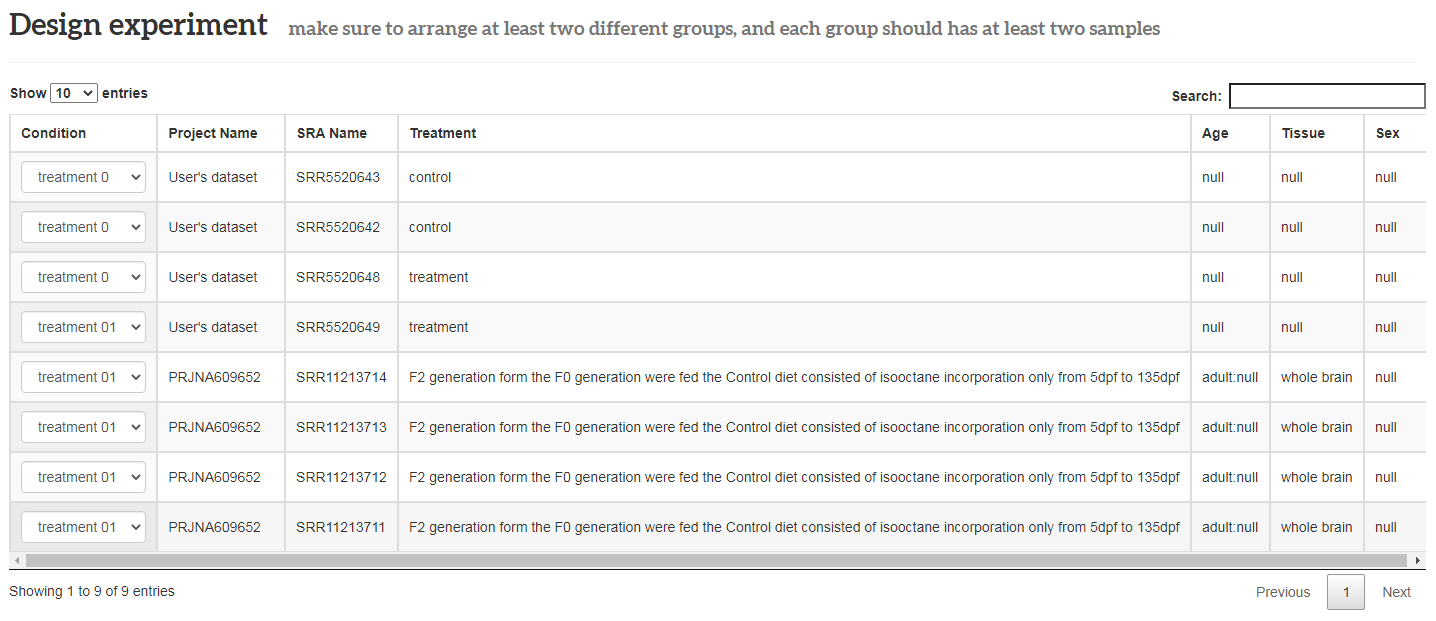Open the entries-per-page dropdown
Image resolution: width=1436 pixels, height=621 pixels.
point(73,93)
